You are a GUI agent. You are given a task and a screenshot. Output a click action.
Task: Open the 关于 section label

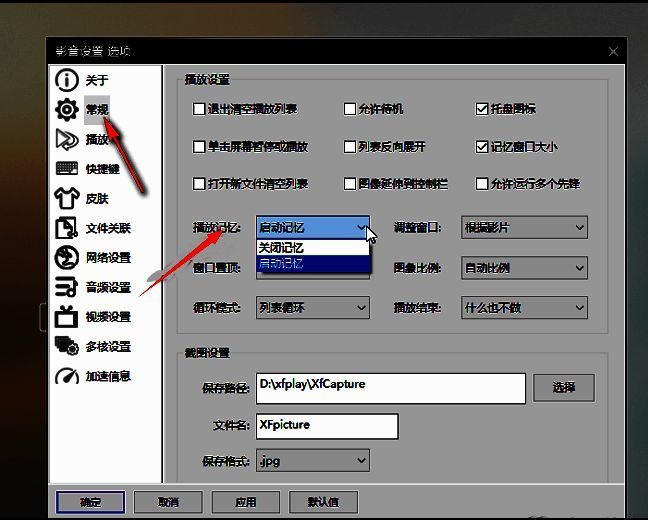click(x=97, y=80)
